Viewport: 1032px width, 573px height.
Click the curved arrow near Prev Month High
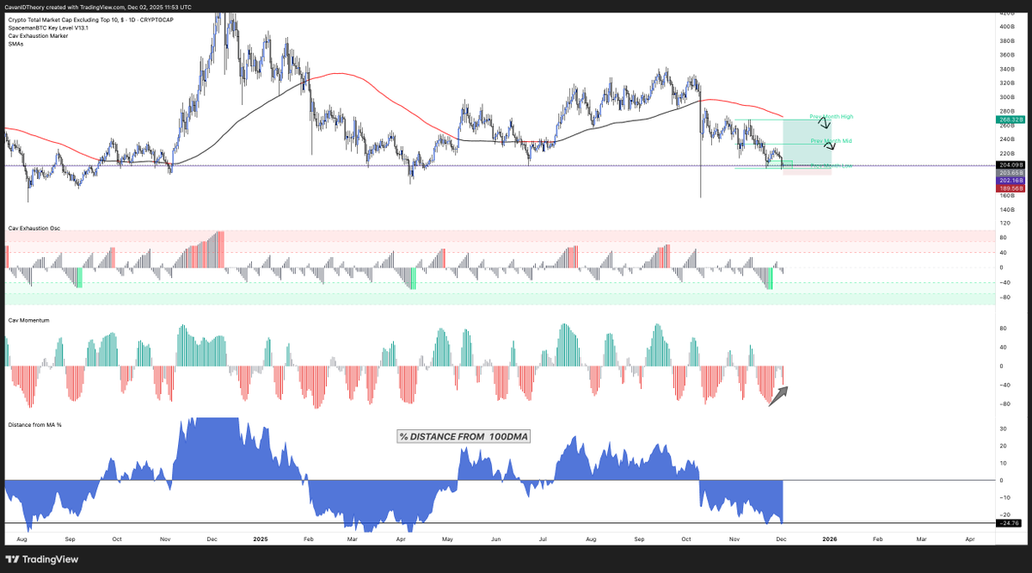(x=824, y=124)
